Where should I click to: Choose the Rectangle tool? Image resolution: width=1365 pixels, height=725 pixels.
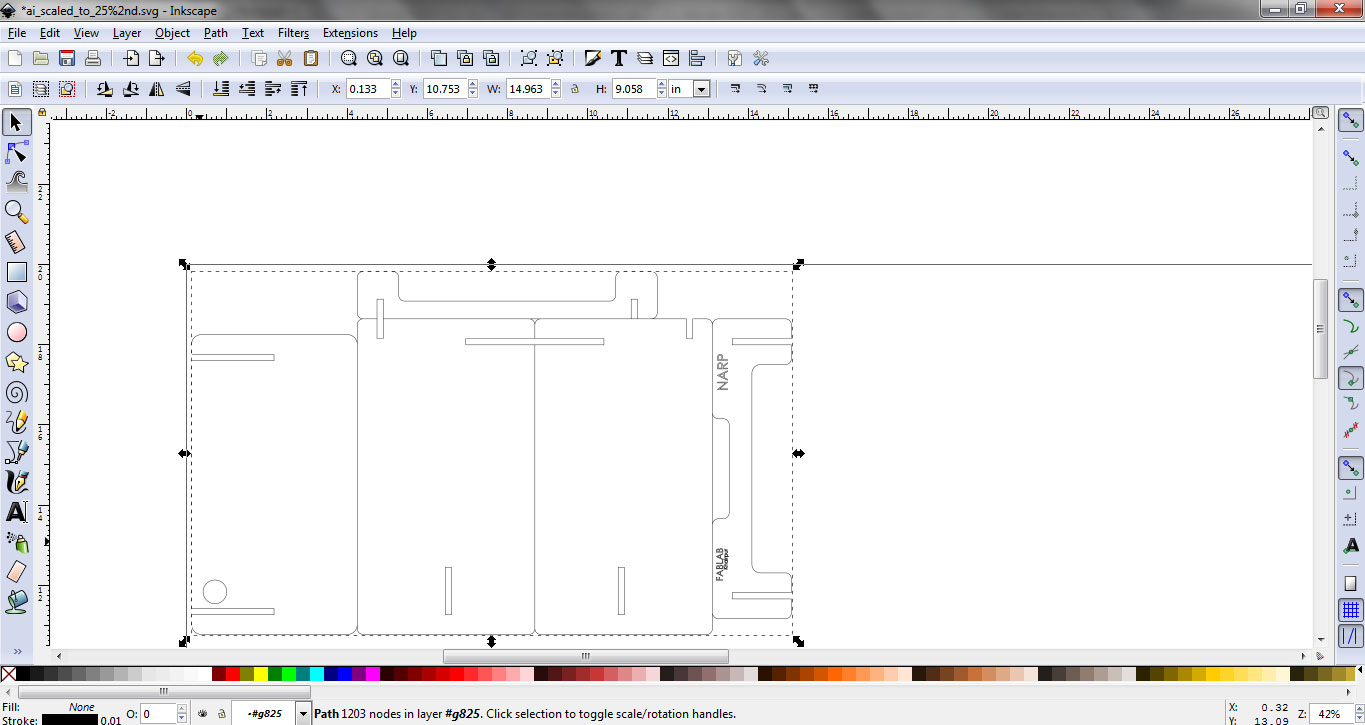tap(17, 272)
